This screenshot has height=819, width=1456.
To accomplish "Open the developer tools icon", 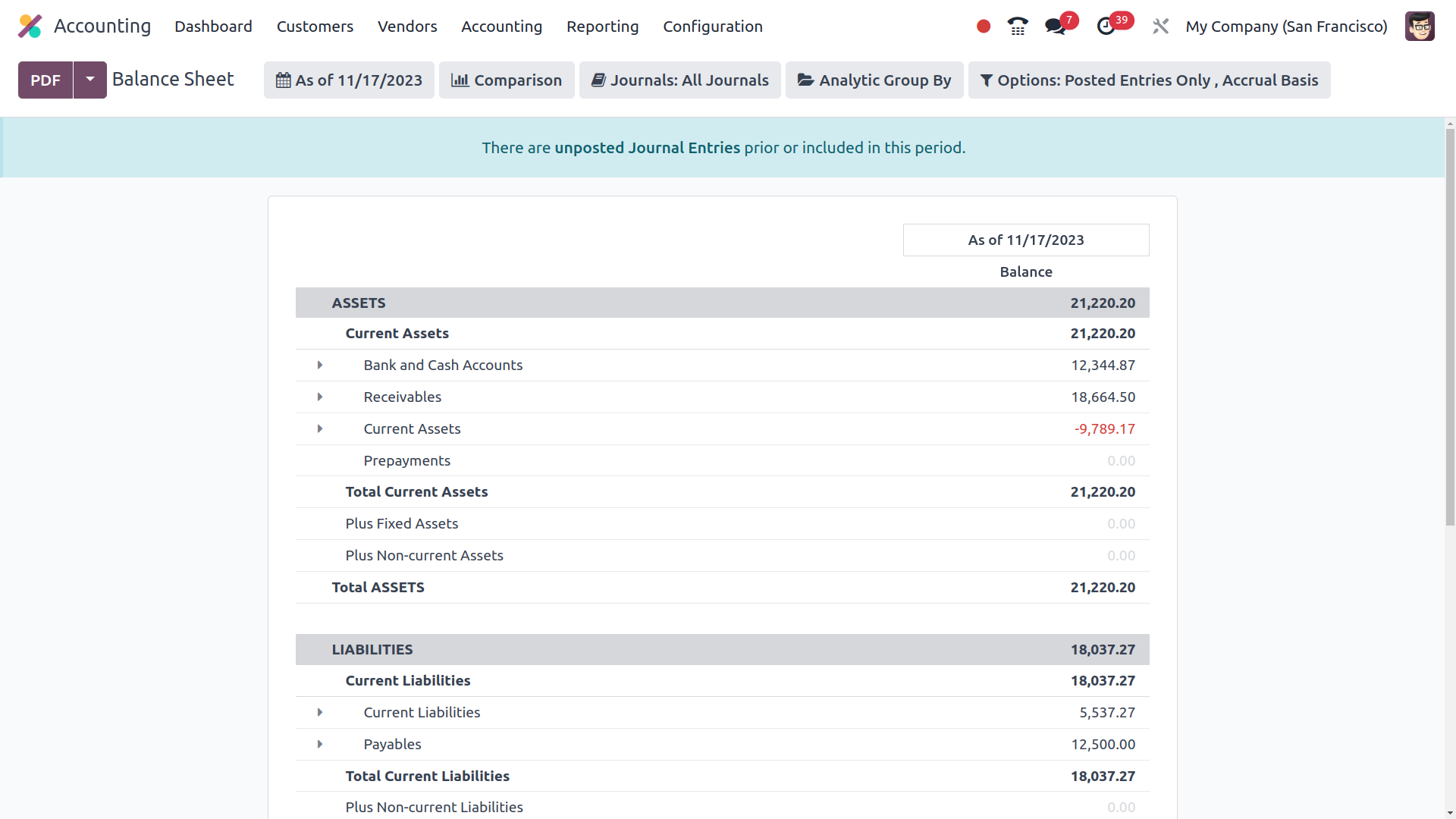I will pos(1160,26).
